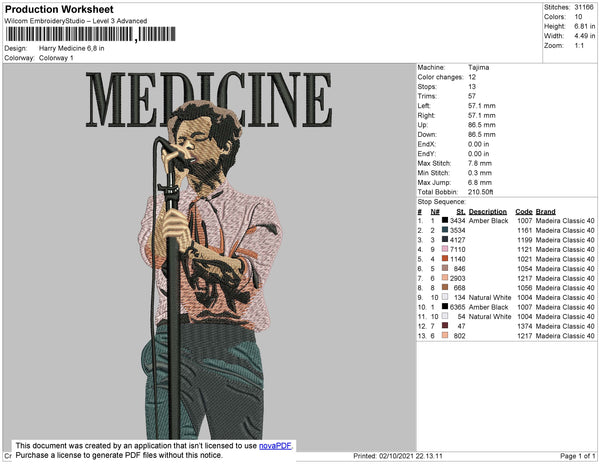This screenshot has width=600, height=464.
Task: Click code 1056 in stop row 8
Action: pyautogui.click(x=525, y=288)
